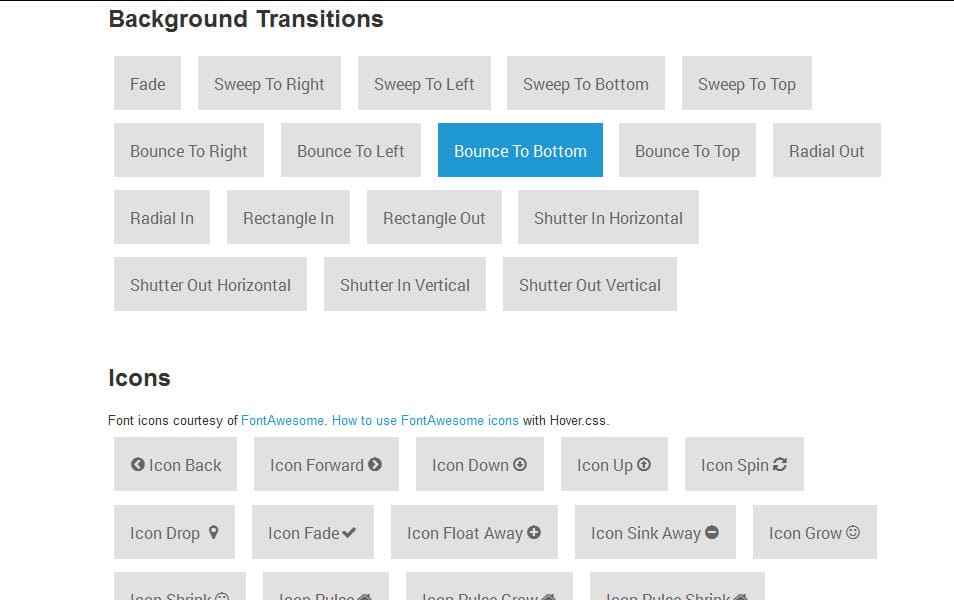Select the Rectangle In transition

pyautogui.click(x=288, y=217)
